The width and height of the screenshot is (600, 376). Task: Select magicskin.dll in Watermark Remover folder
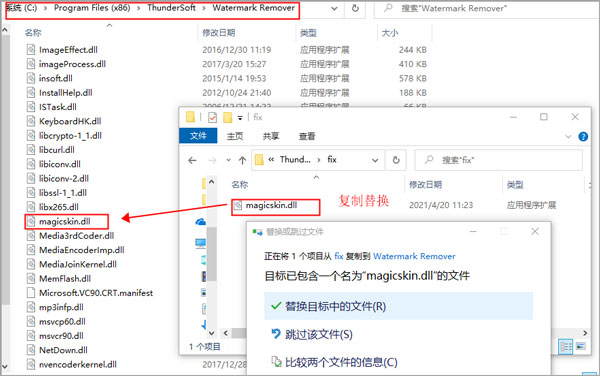pos(64,221)
